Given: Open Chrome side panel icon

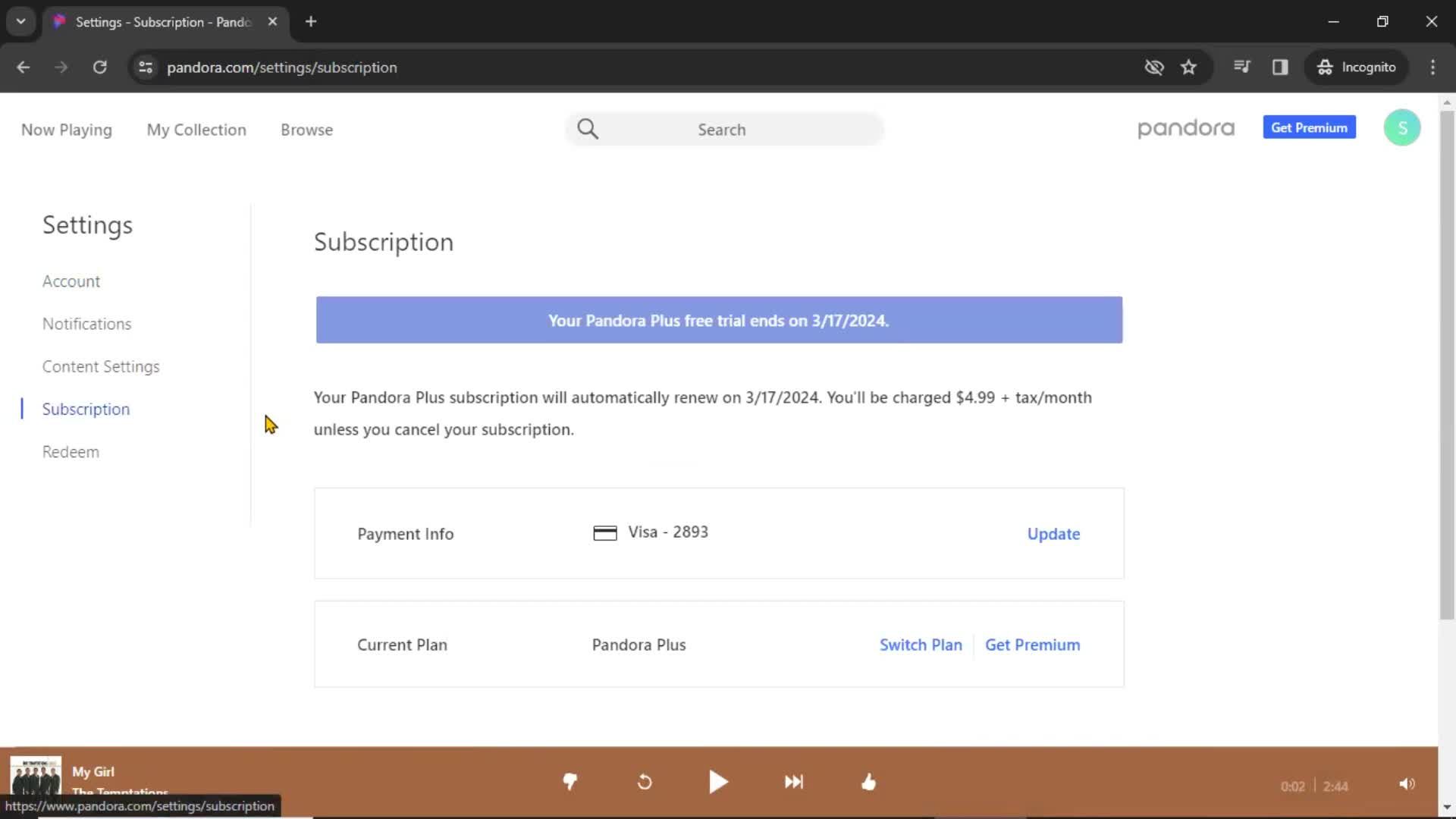Looking at the screenshot, I should [x=1280, y=67].
